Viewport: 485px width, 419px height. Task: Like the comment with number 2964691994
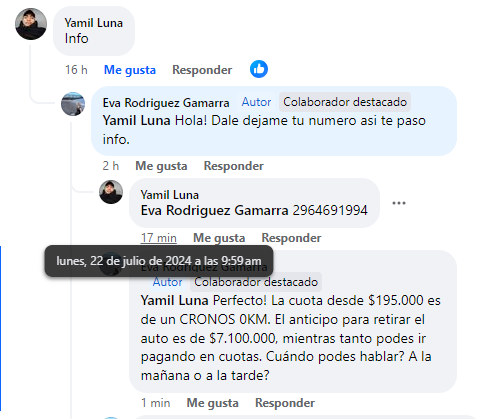219,238
